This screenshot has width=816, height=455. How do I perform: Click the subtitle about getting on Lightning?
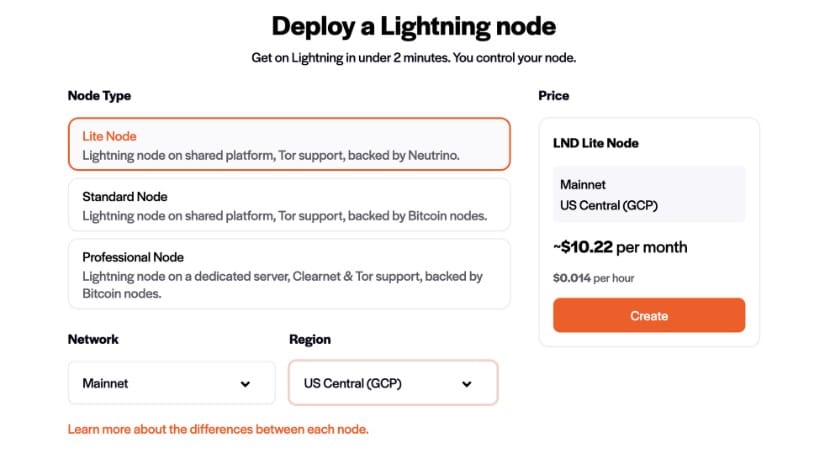[x=413, y=58]
